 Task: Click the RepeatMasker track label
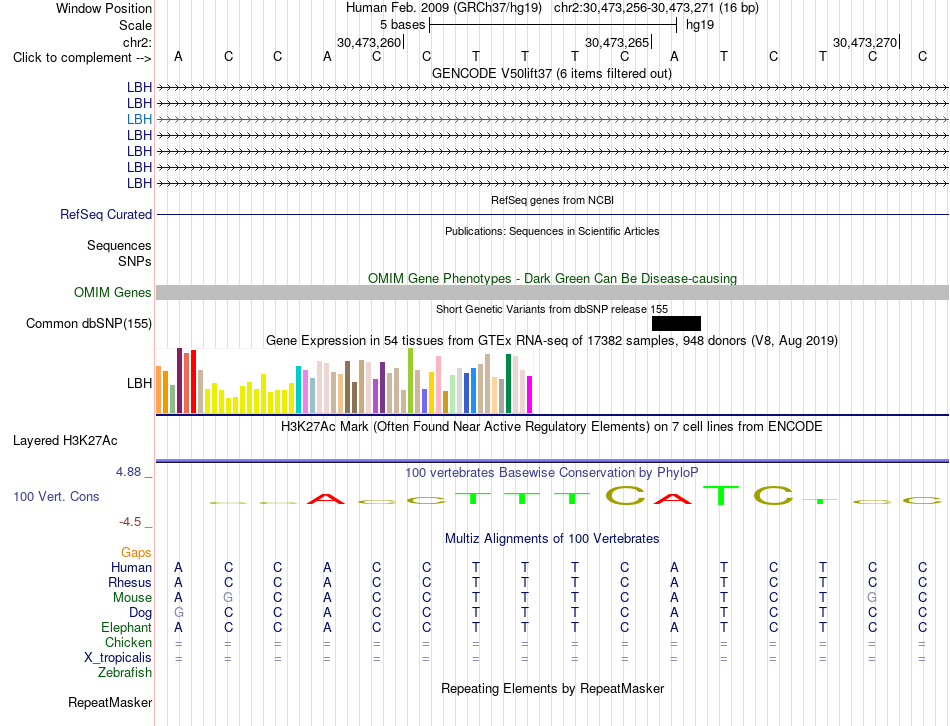tap(110, 702)
